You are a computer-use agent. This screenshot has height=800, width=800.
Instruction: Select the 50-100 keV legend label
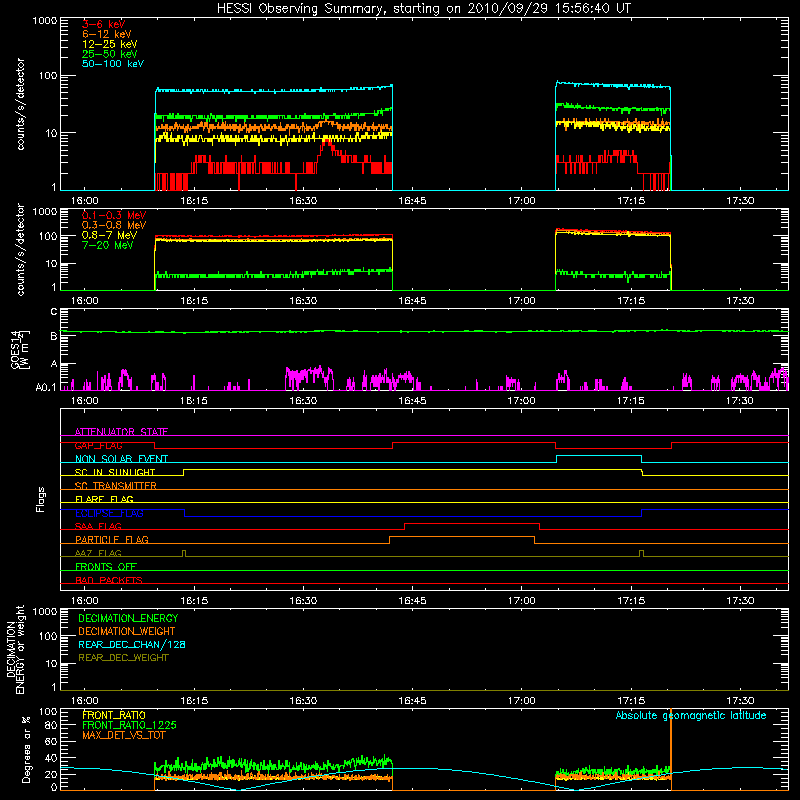point(113,64)
